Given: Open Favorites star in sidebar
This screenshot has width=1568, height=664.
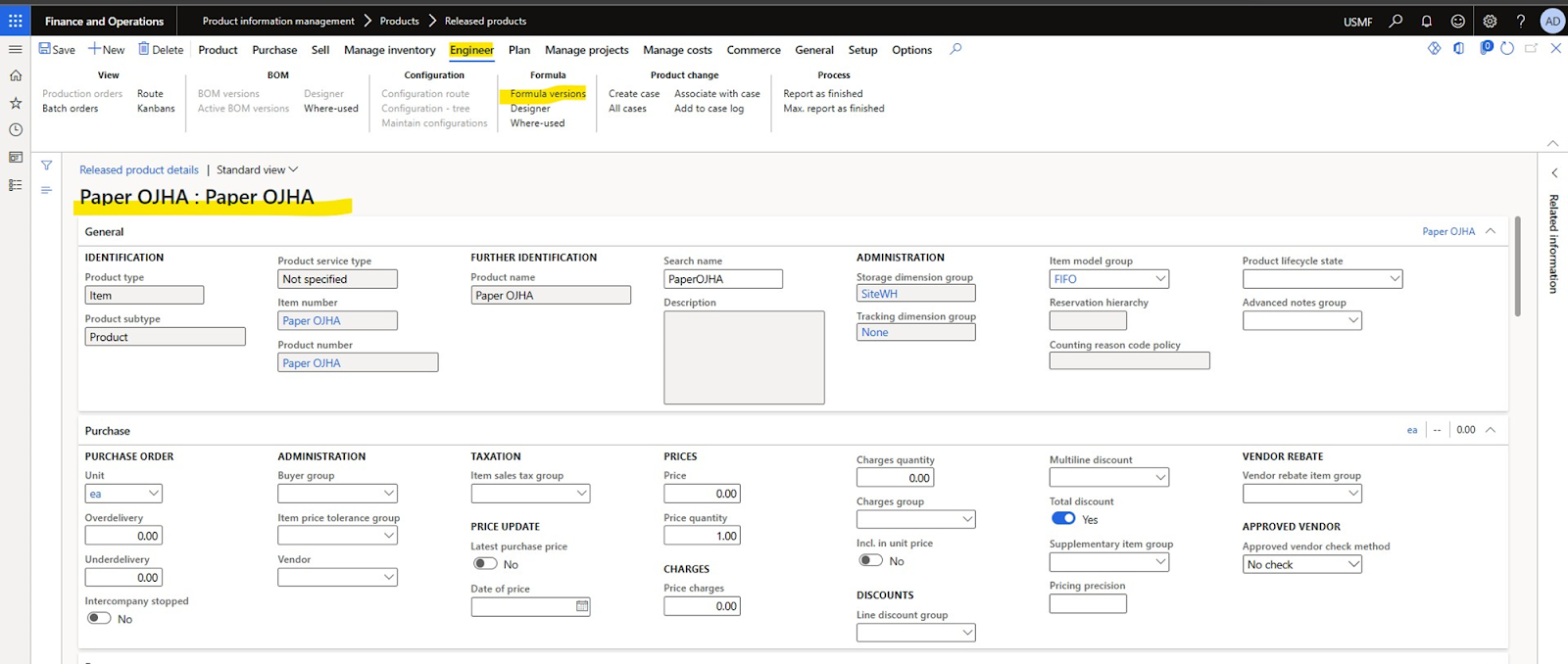Looking at the screenshot, I should click(x=15, y=103).
